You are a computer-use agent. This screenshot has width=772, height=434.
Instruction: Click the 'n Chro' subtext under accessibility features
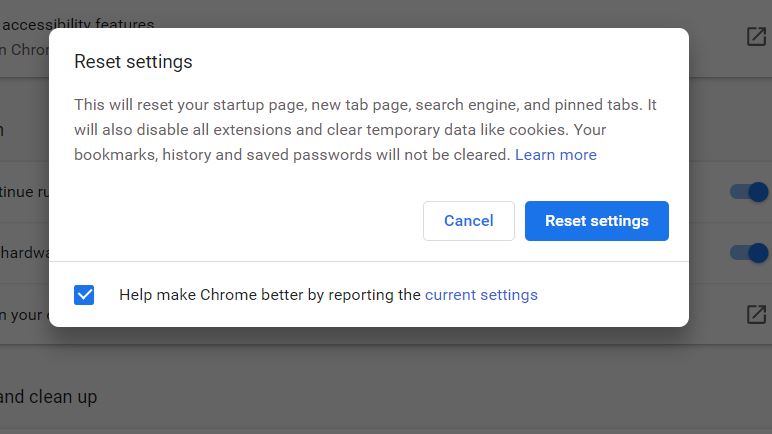(x=25, y=50)
